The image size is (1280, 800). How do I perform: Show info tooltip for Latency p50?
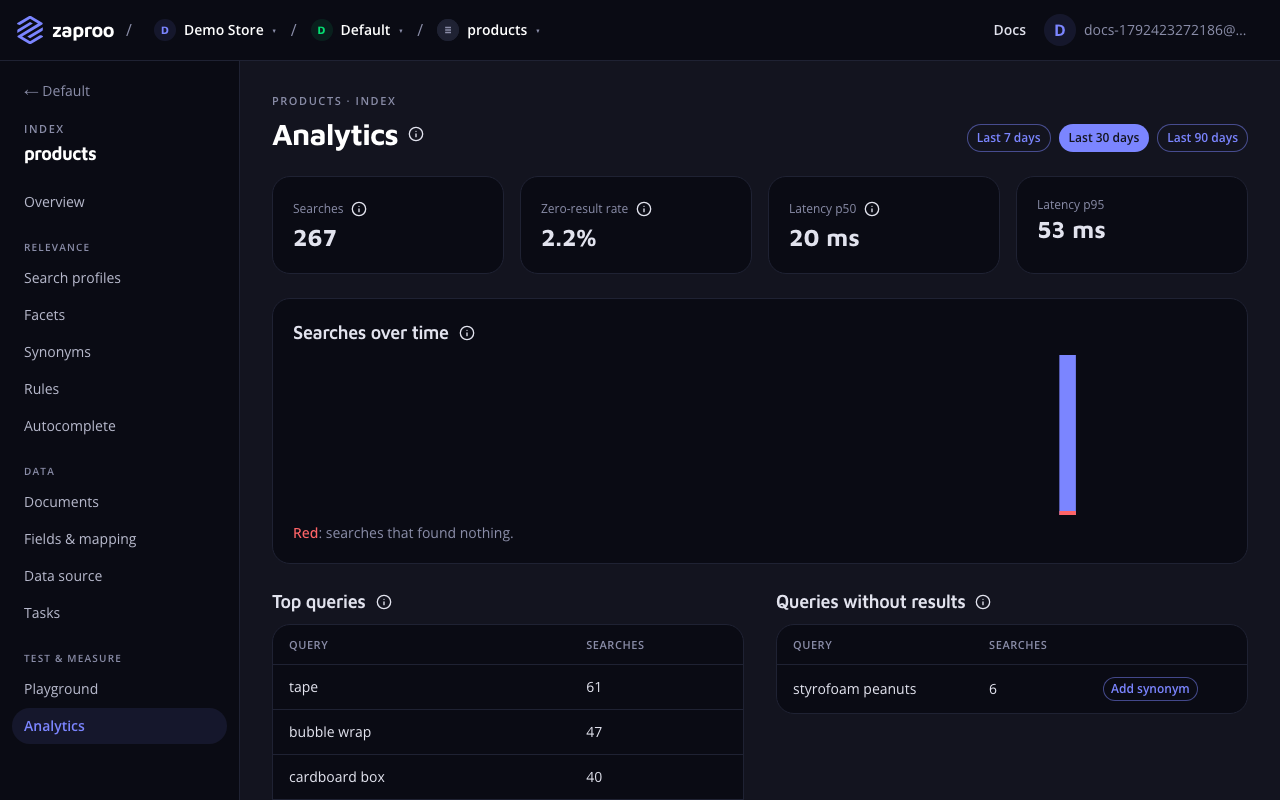tap(872, 209)
